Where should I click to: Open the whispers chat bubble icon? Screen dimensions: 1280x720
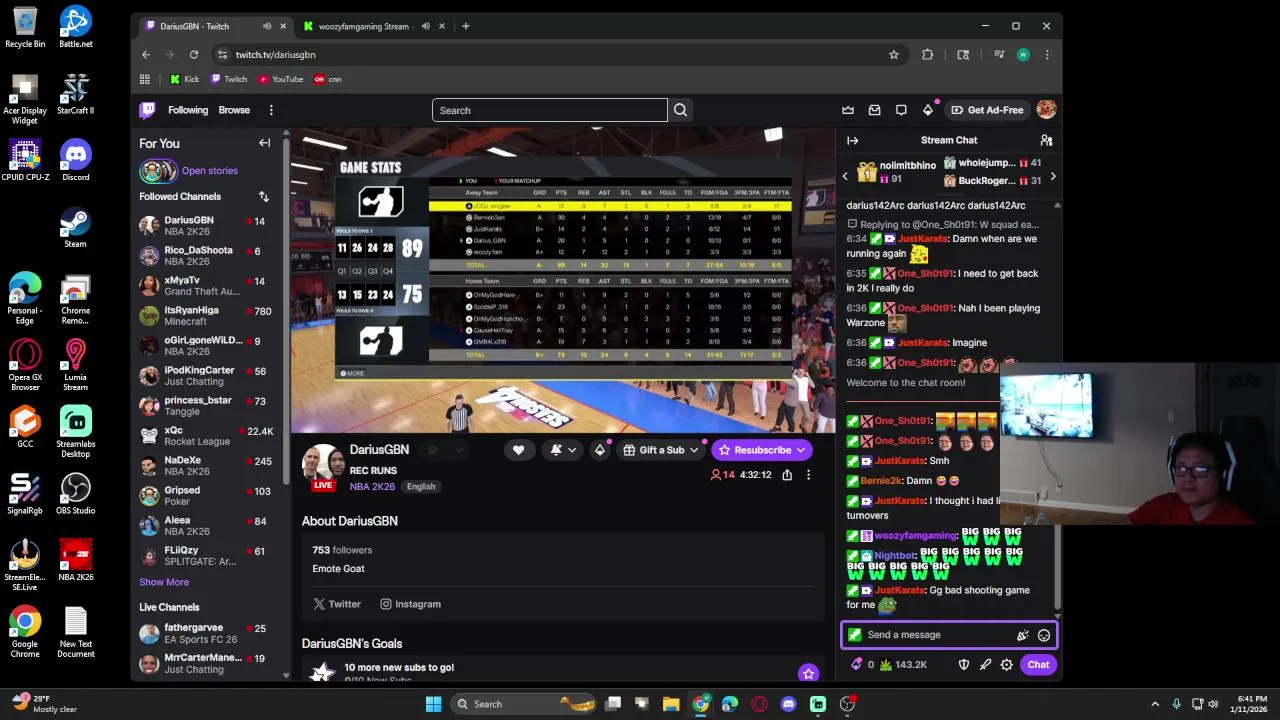(x=901, y=110)
